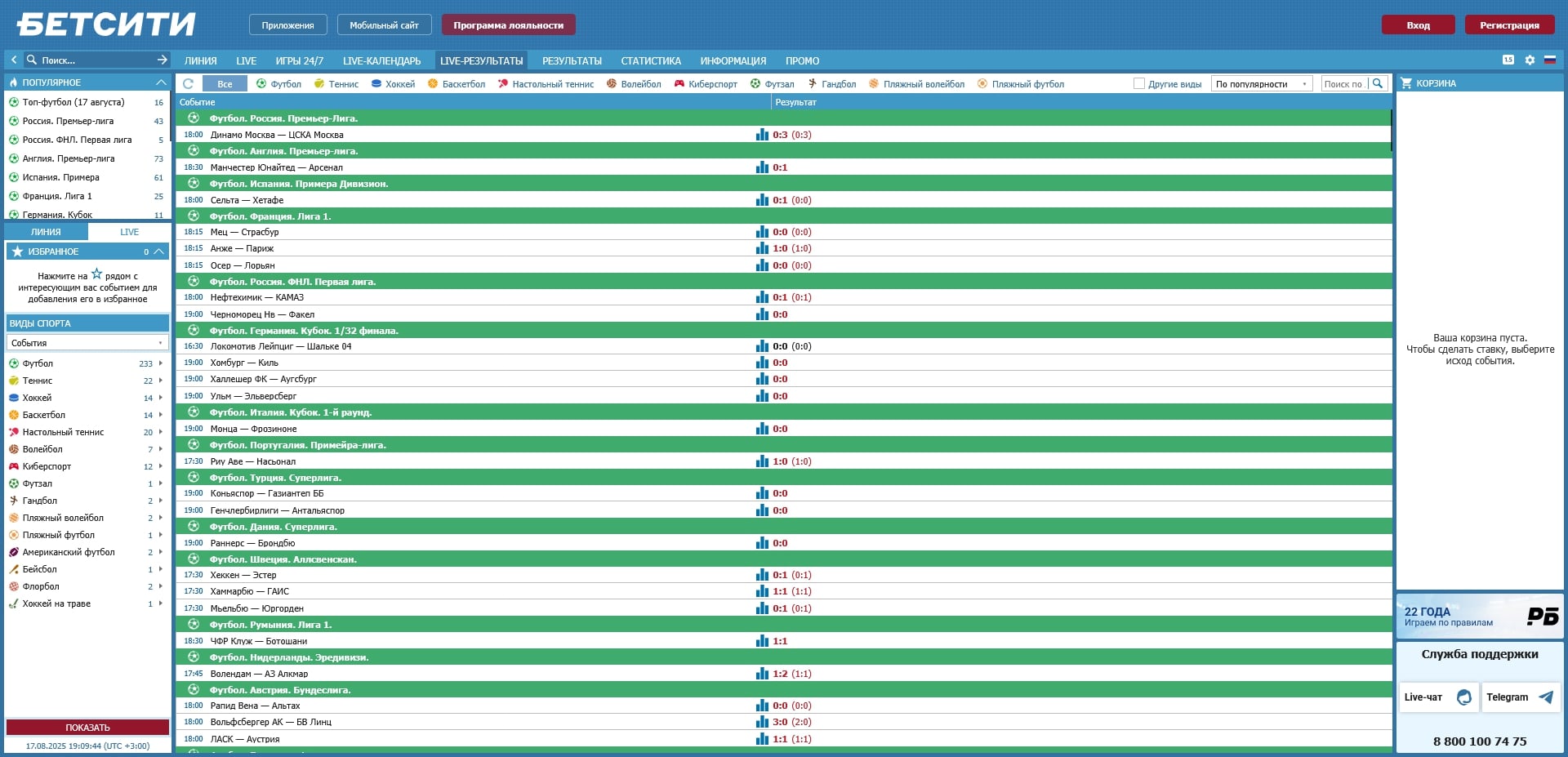1568x757 pixels.
Task: Click the Регистрация button
Action: coord(1508,25)
